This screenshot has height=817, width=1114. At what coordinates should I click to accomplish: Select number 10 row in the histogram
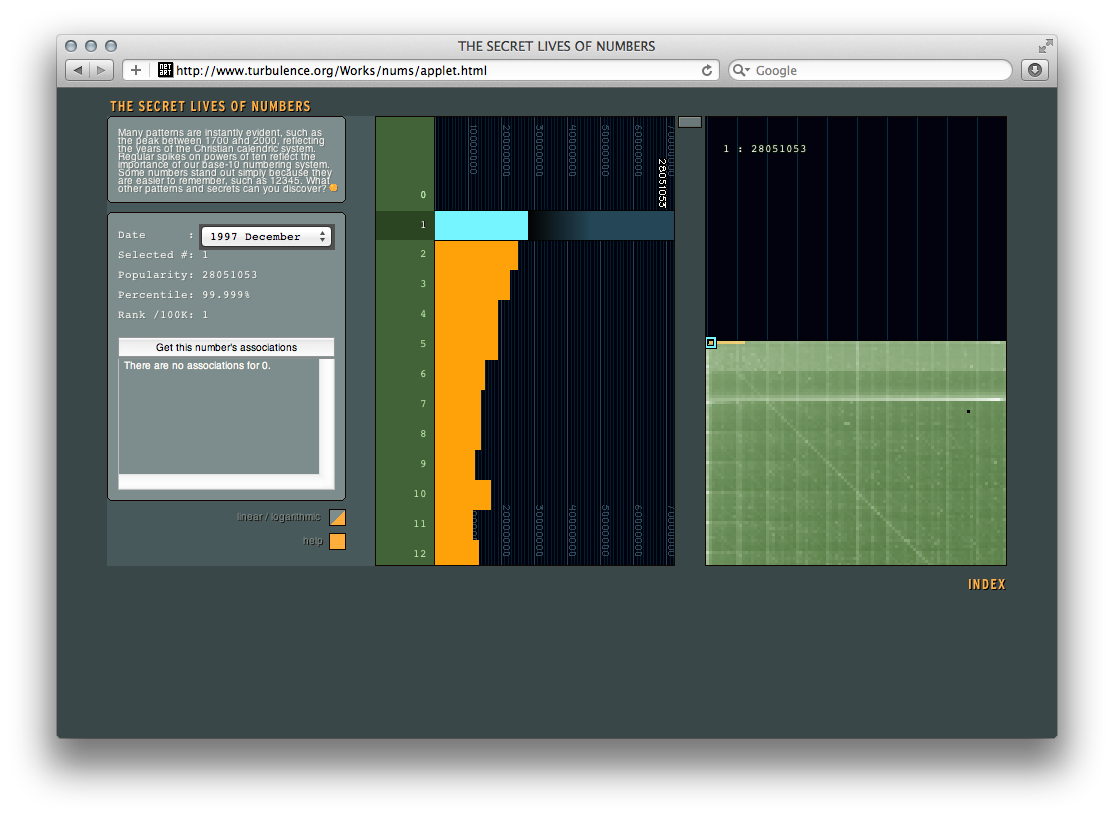[421, 494]
